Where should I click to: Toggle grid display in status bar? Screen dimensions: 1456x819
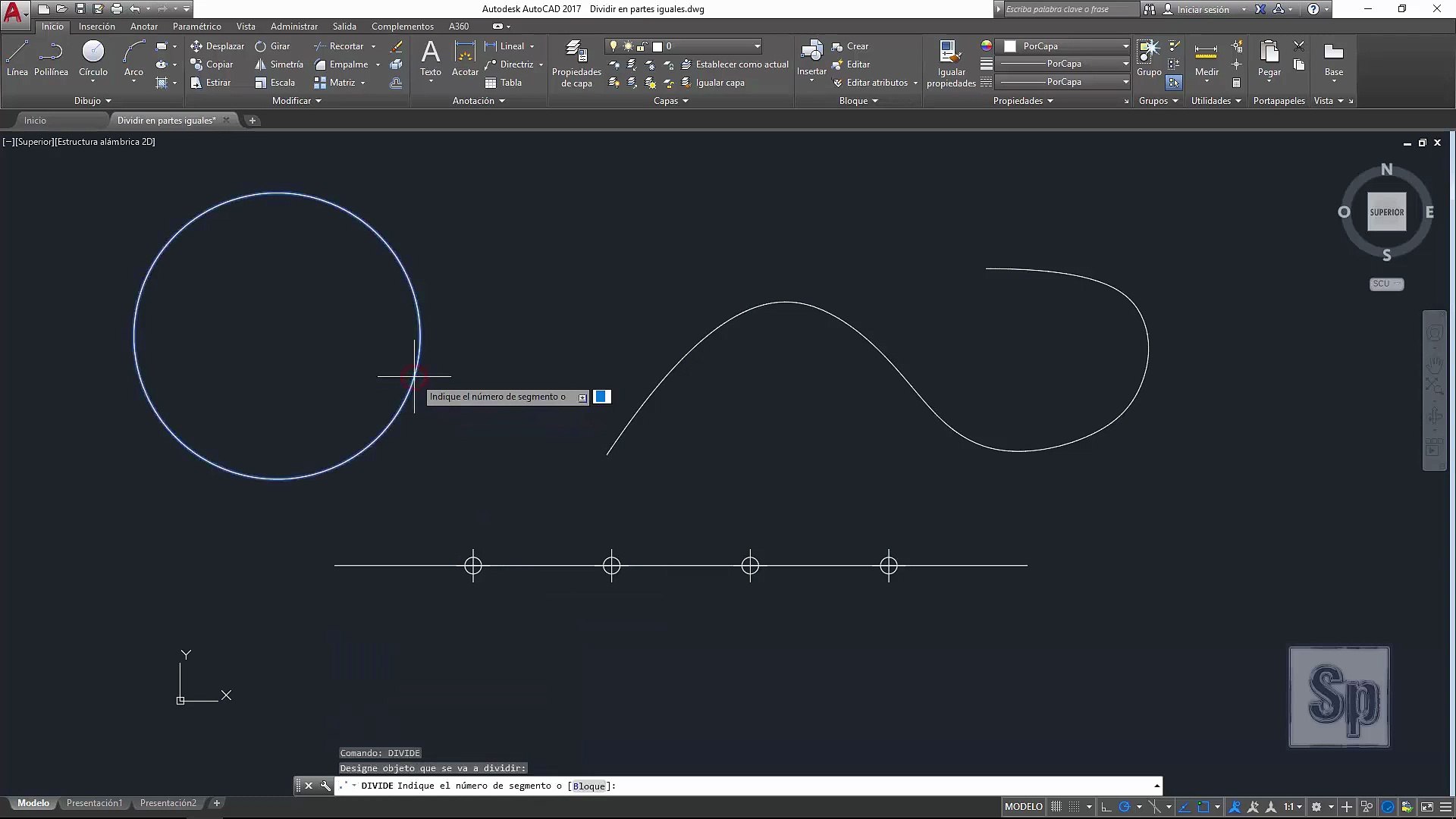pyautogui.click(x=1056, y=807)
